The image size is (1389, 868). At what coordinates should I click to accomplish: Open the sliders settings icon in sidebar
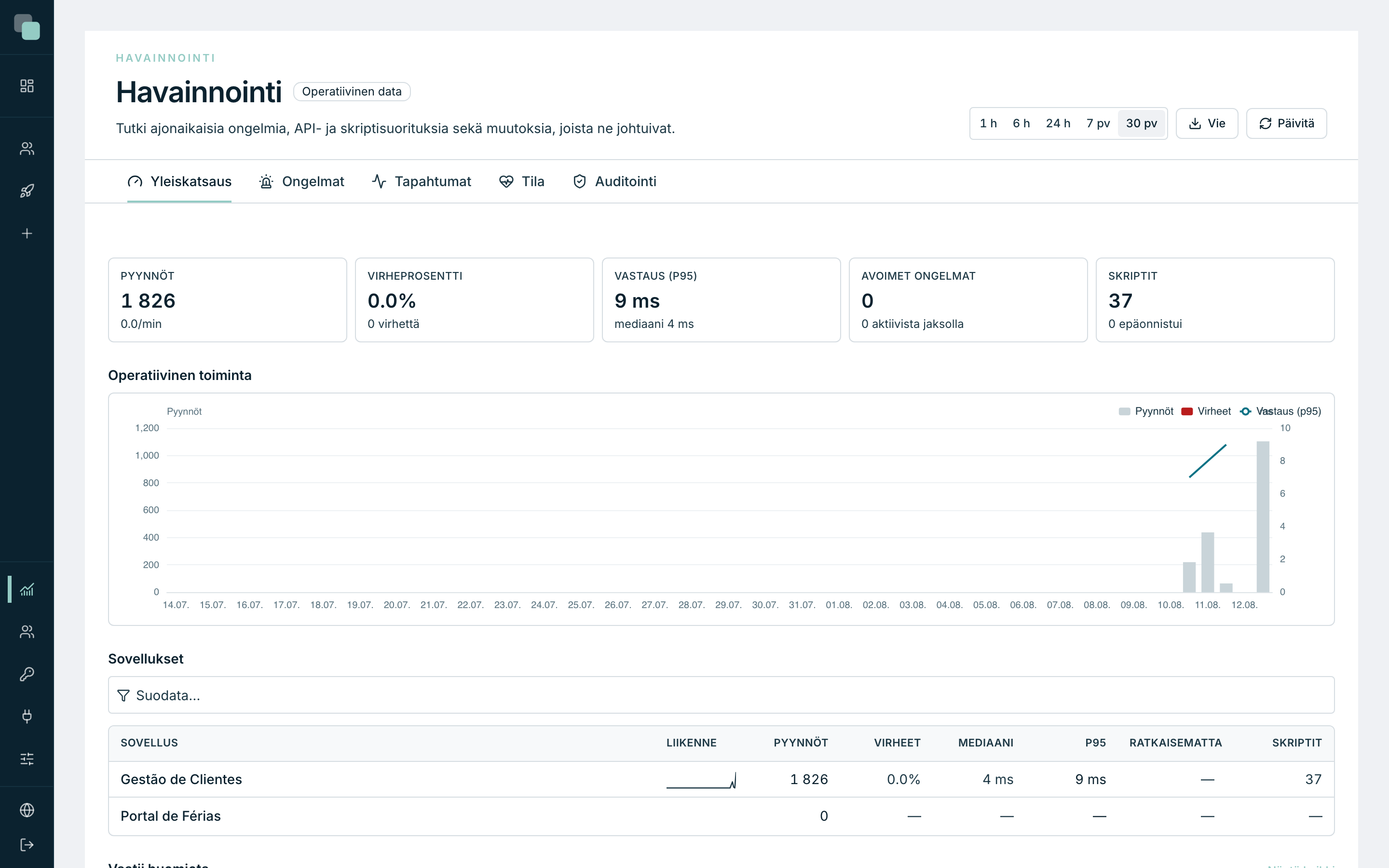27,759
